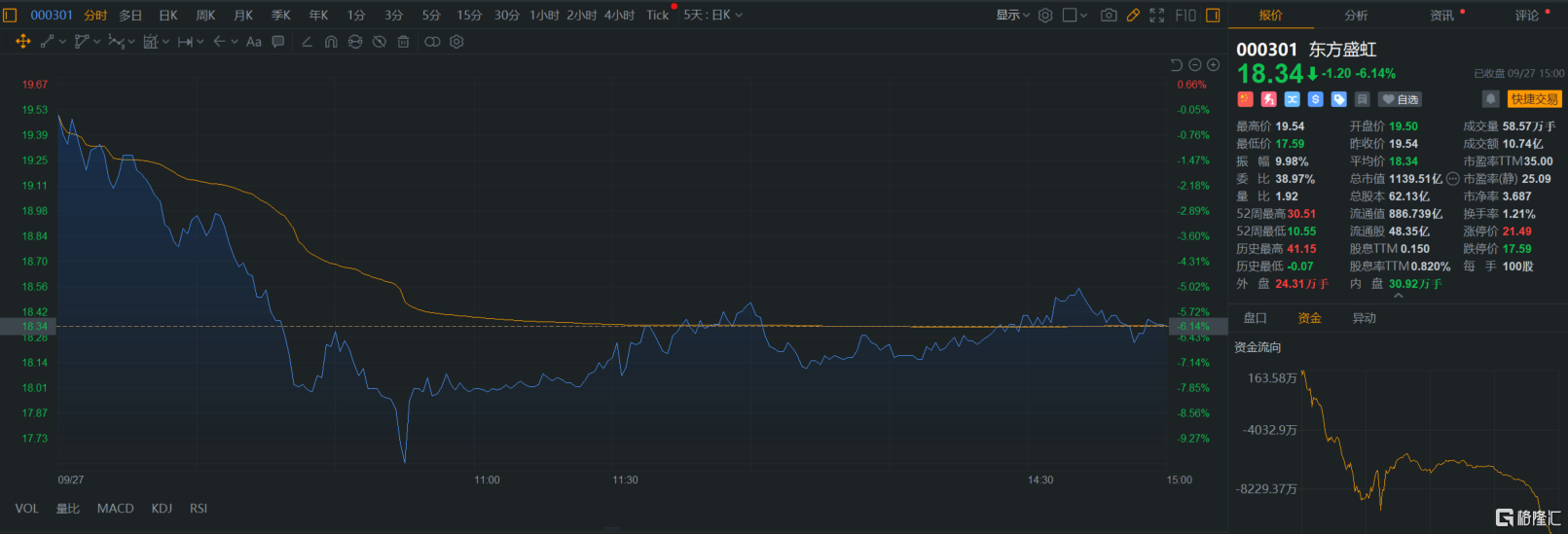
Task: Toggle magnet snap mode
Action: point(331,42)
